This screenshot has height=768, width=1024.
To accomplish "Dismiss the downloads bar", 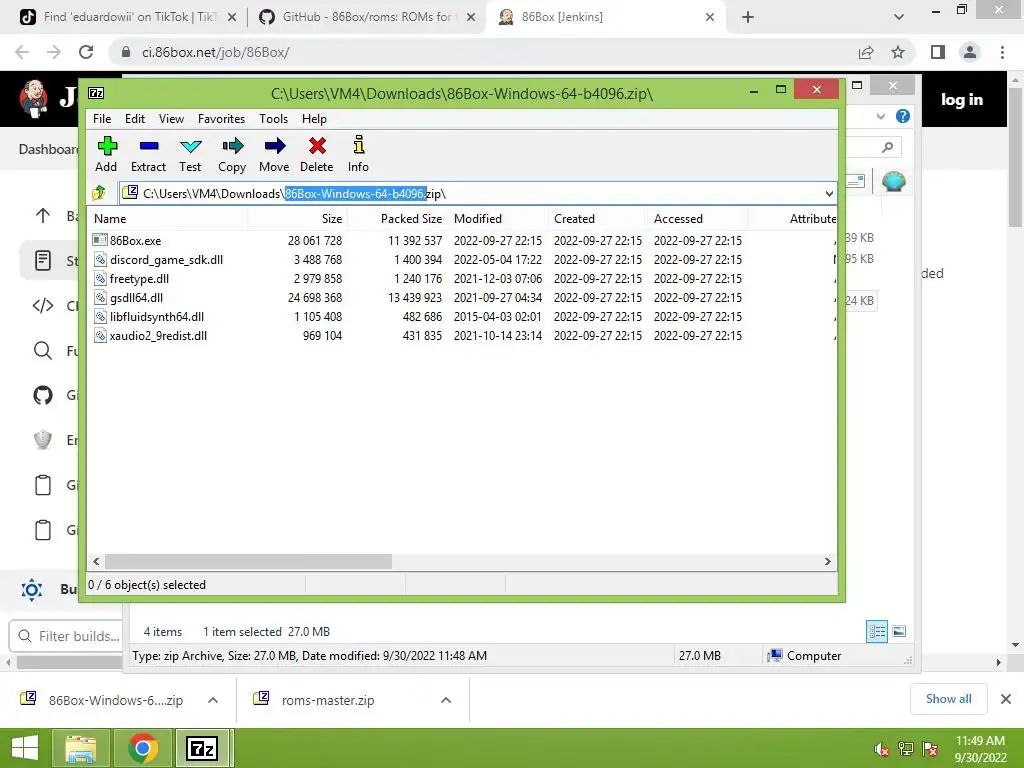I will [x=1006, y=699].
